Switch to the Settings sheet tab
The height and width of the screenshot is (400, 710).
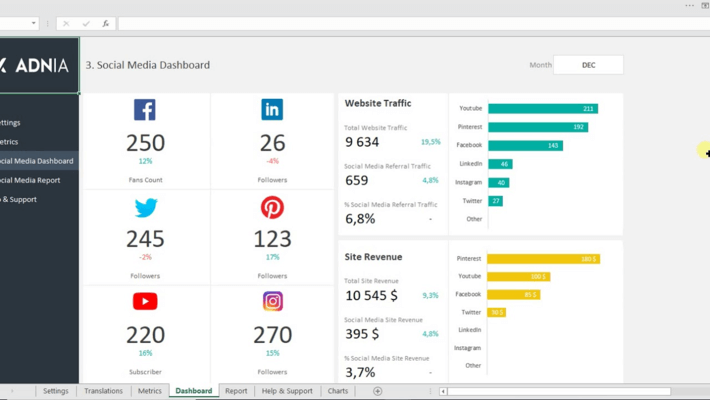point(56,391)
